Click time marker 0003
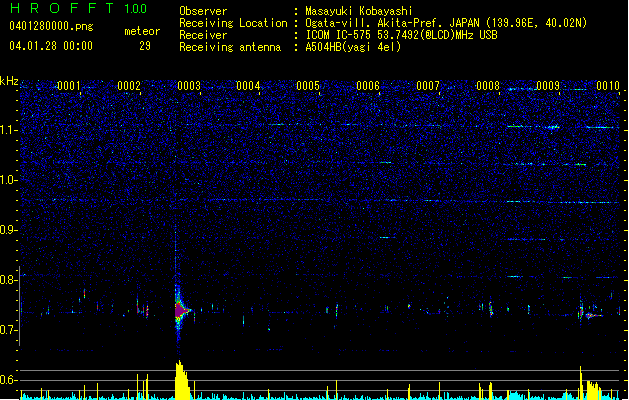 tap(189, 86)
